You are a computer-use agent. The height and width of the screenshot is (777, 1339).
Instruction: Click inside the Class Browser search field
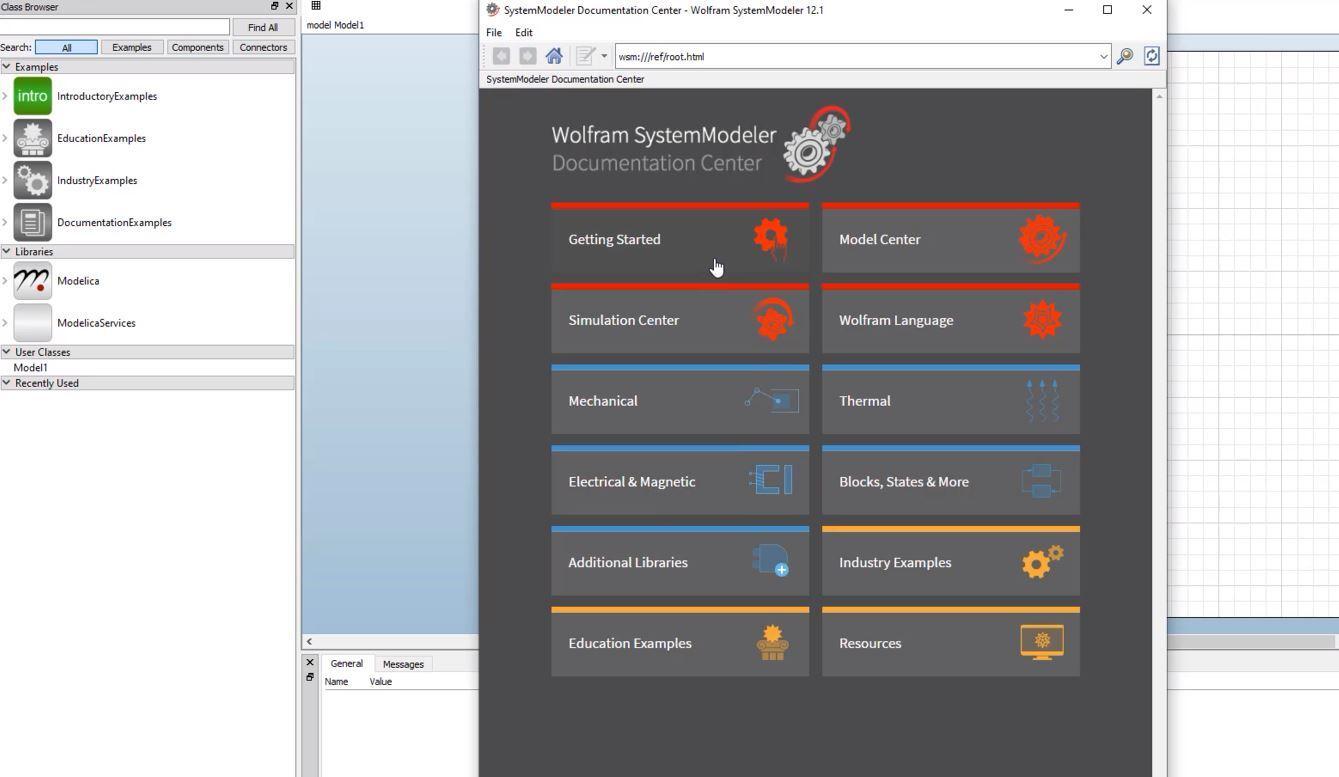click(115, 26)
